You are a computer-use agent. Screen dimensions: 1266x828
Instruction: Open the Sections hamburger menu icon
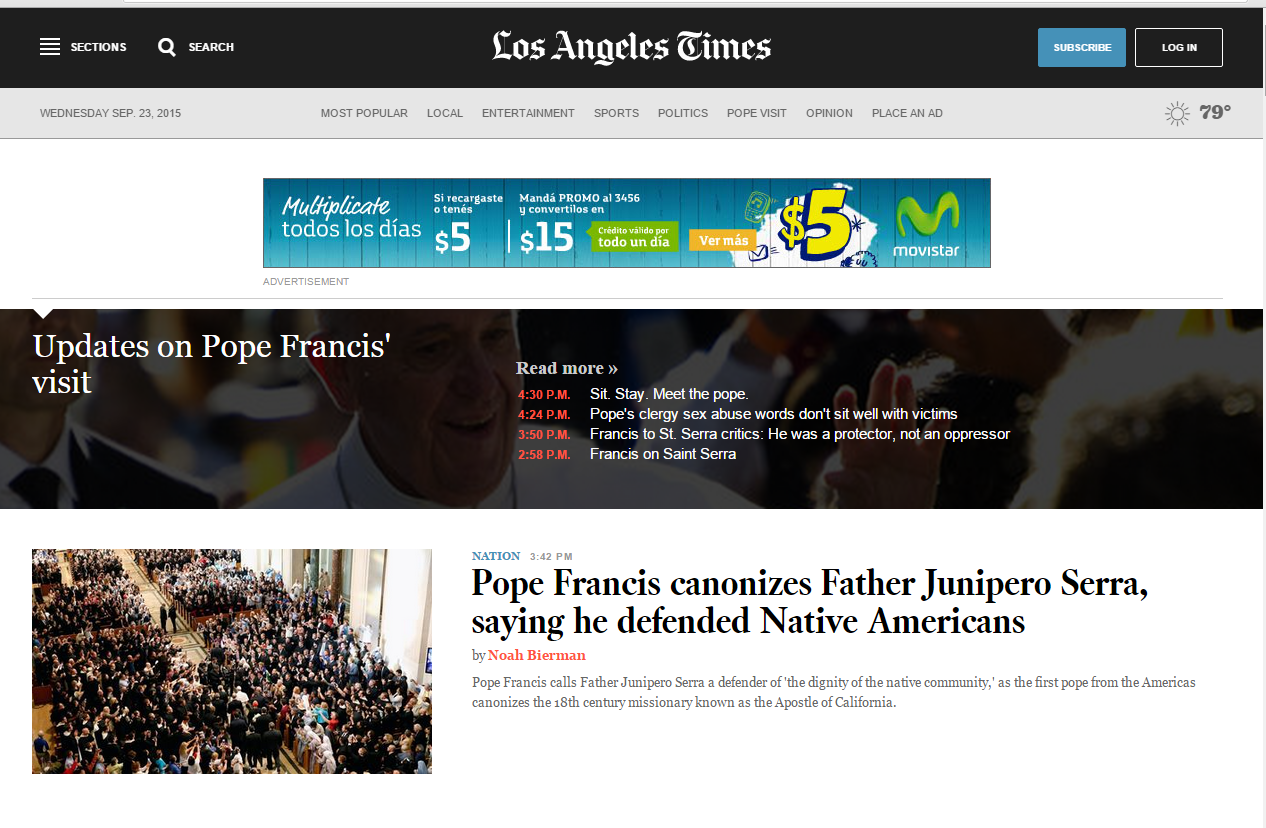point(50,47)
